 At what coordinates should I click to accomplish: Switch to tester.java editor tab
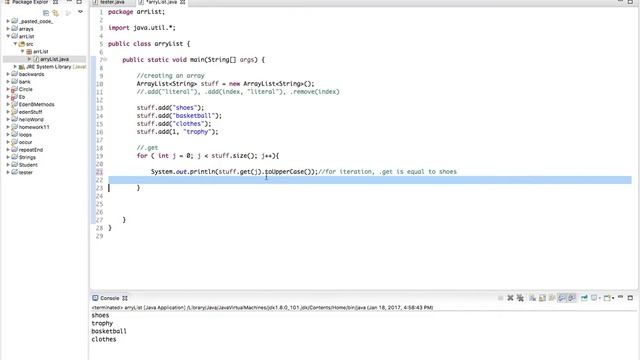(112, 2)
